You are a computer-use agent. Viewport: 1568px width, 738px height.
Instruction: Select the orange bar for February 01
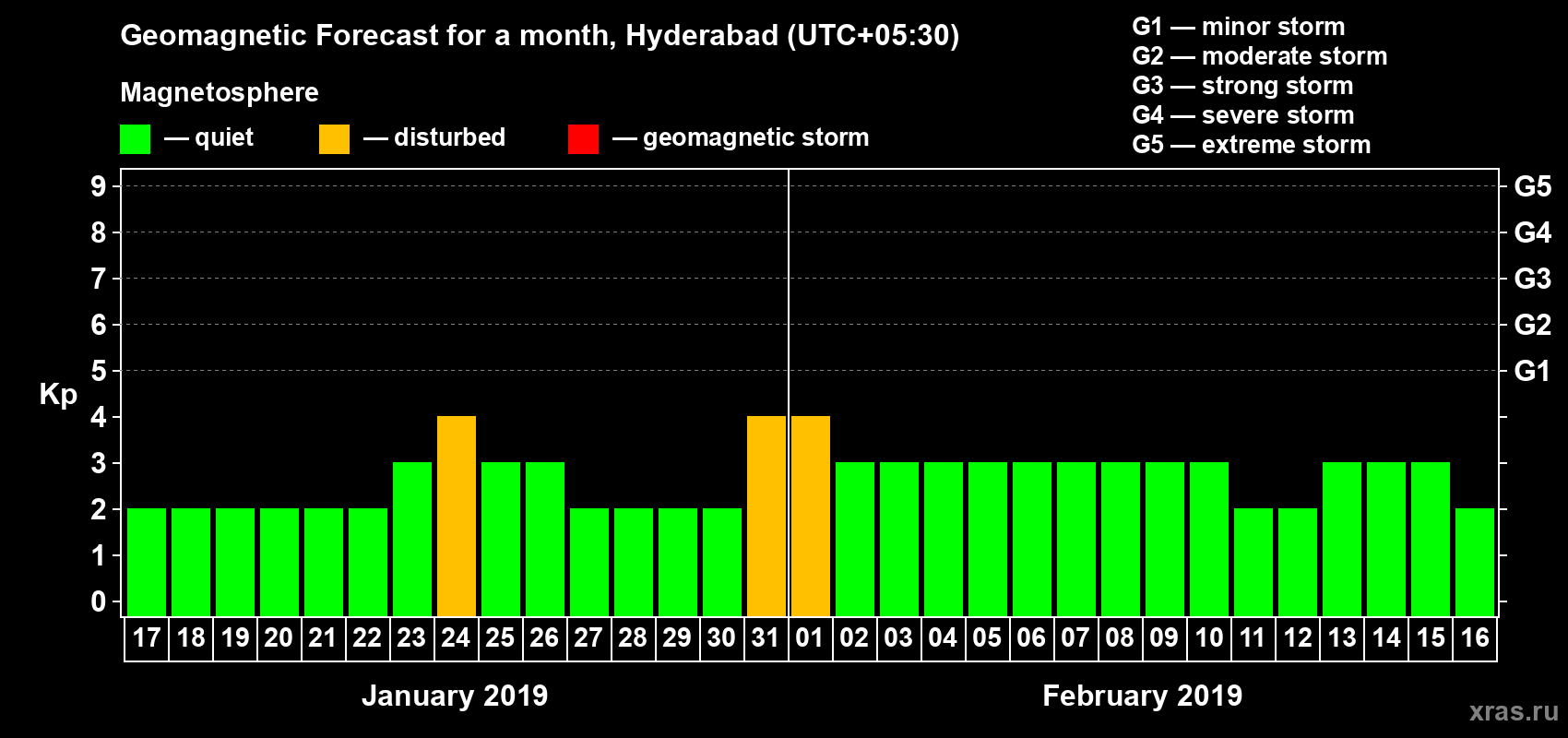point(811,516)
